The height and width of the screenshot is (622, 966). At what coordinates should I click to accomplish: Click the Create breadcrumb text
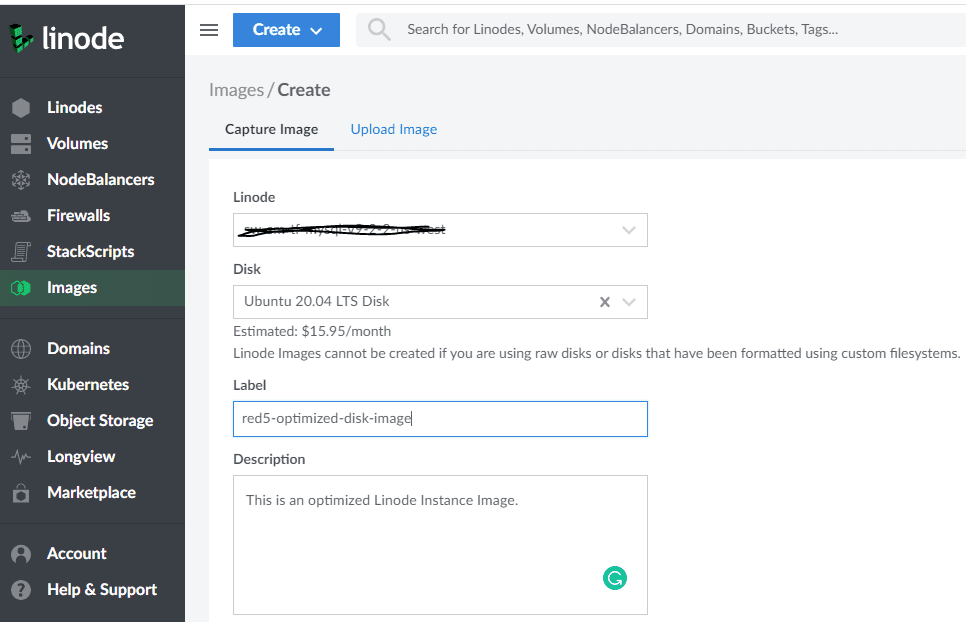[304, 90]
